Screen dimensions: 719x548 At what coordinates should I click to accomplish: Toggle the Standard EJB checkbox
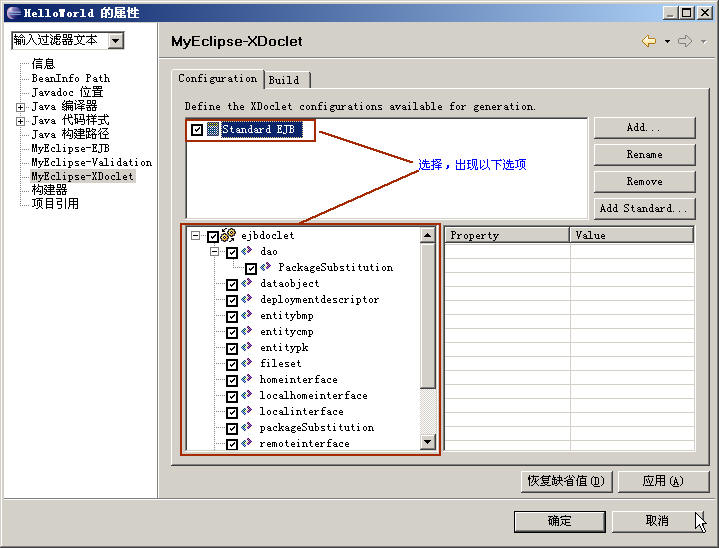click(197, 130)
